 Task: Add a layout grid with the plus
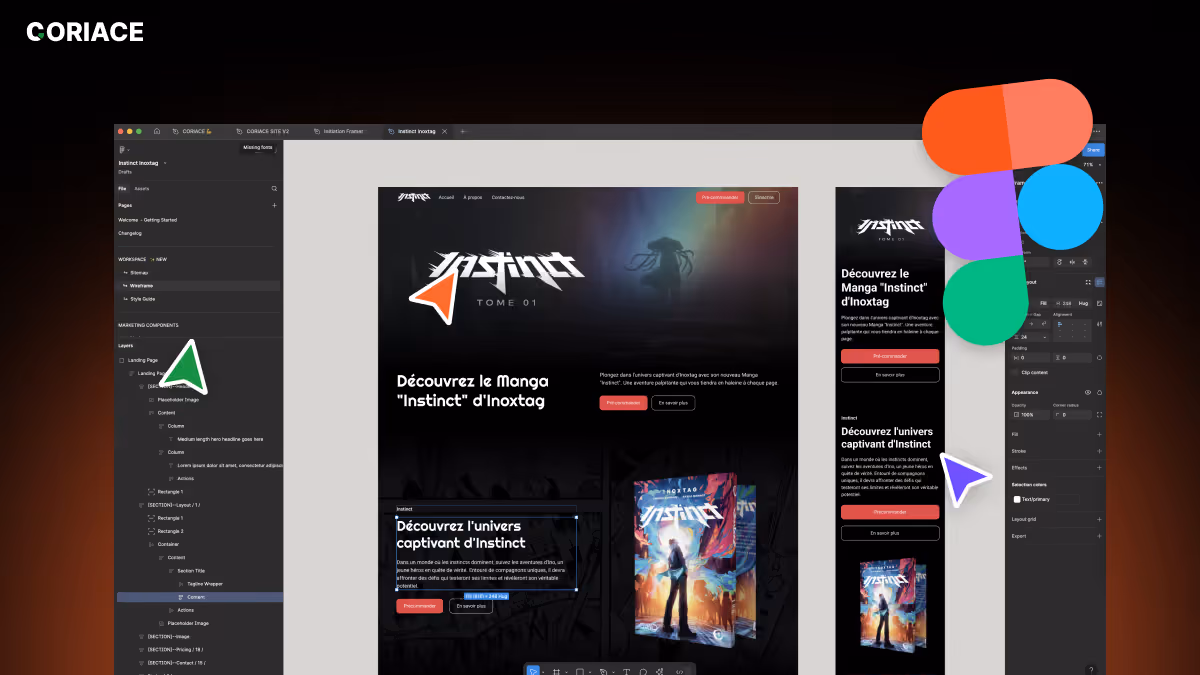[1099, 519]
